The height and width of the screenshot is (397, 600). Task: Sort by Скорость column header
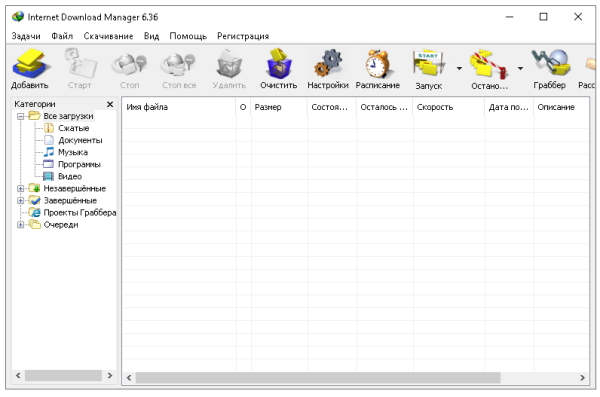coord(448,107)
